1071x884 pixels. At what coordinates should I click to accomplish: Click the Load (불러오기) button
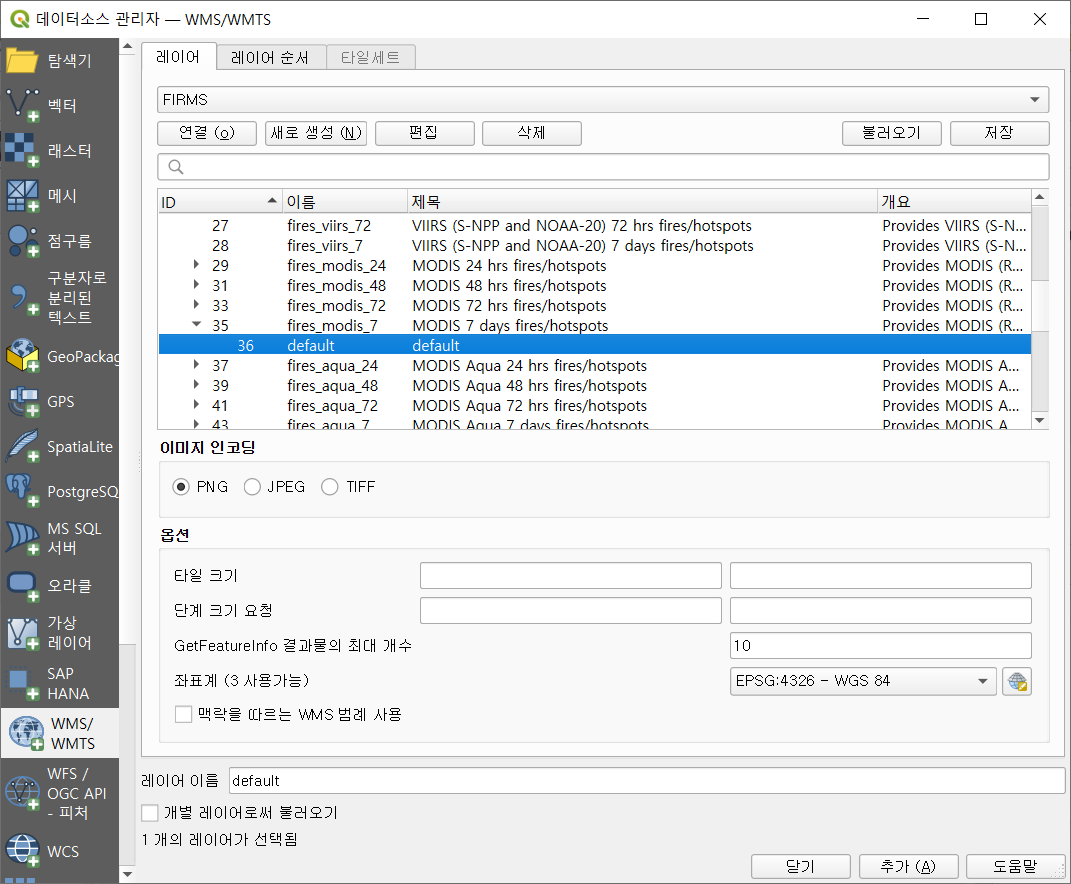coord(891,133)
